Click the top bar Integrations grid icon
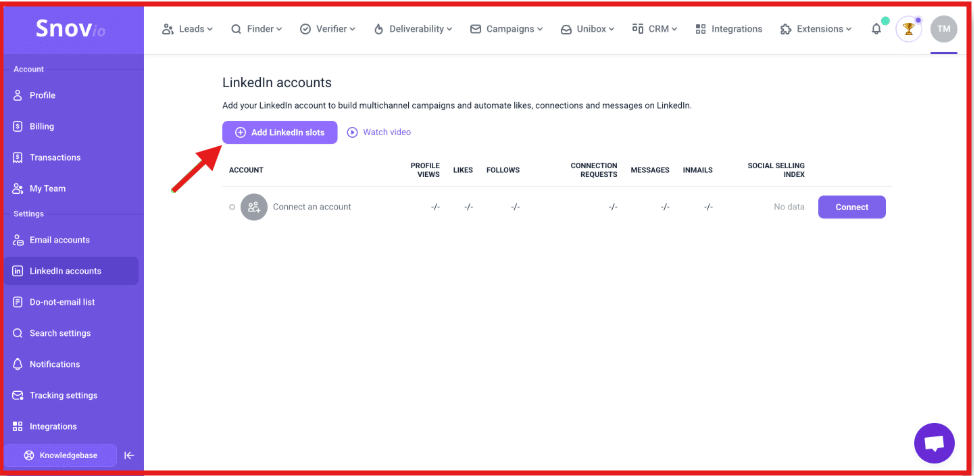This screenshot has width=974, height=476. (701, 29)
